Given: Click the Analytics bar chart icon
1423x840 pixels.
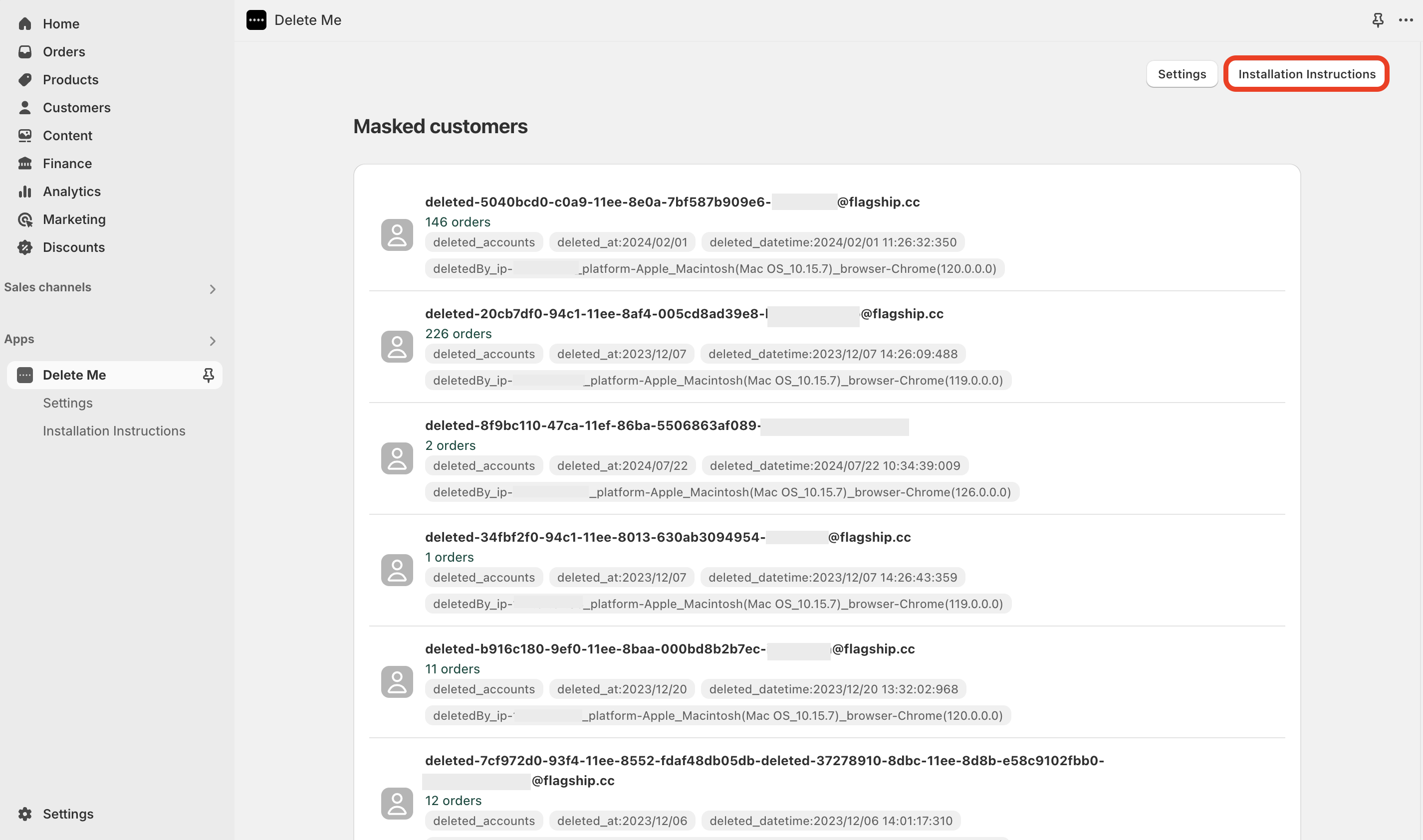Looking at the screenshot, I should [x=25, y=192].
